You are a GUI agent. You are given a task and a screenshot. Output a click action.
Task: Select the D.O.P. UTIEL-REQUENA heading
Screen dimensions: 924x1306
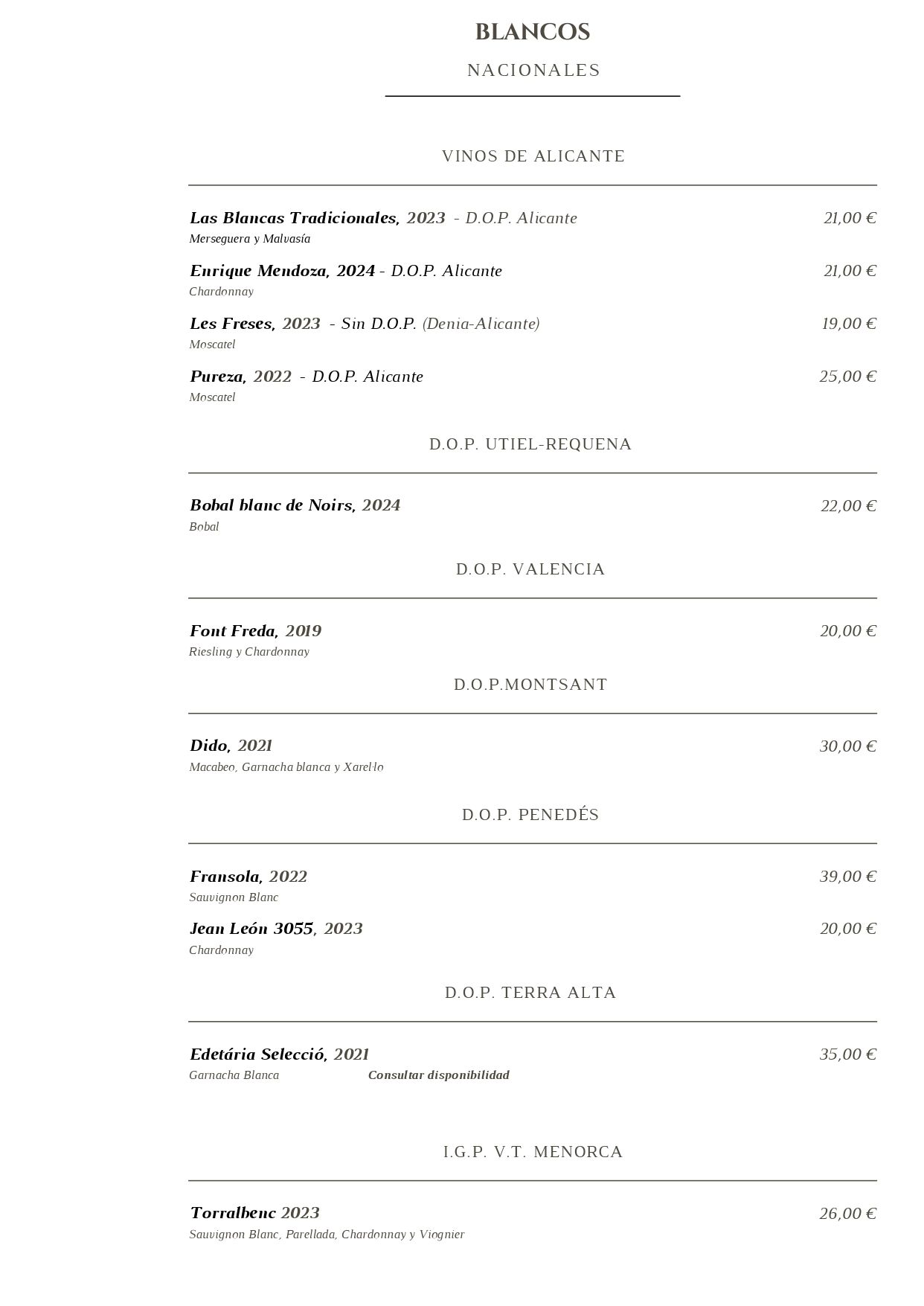point(530,444)
